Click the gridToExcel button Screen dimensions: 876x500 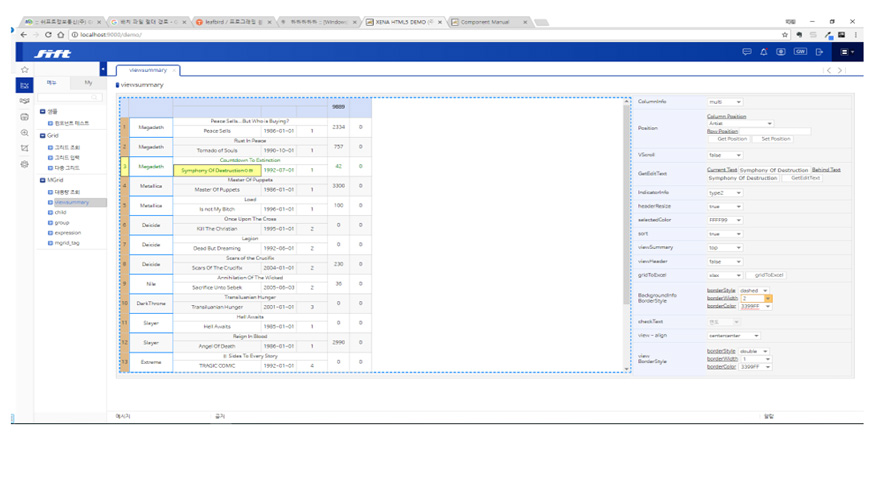pos(768,275)
